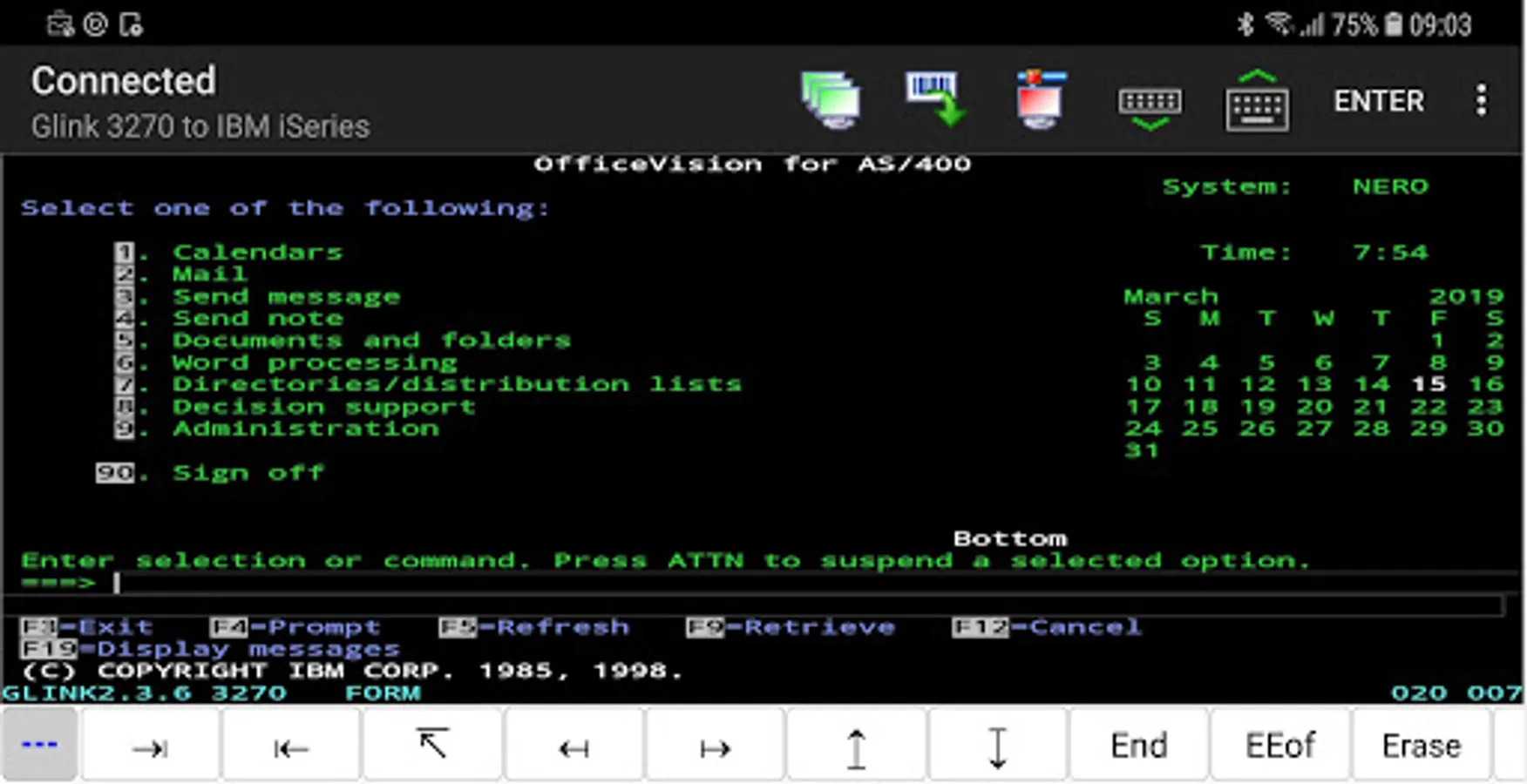Click highlighted day 15 in the calendar

pos(1429,384)
